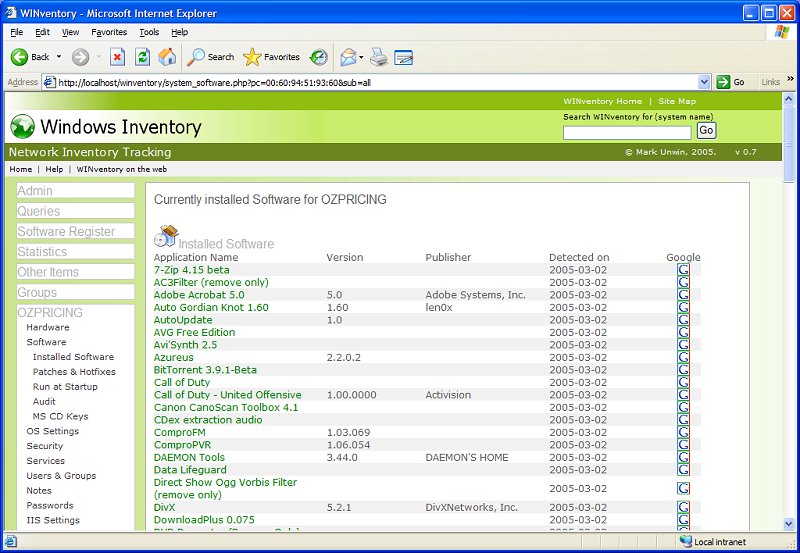The width and height of the screenshot is (800, 553).
Task: Open the Back button history dropdown arrow
Action: (59, 57)
